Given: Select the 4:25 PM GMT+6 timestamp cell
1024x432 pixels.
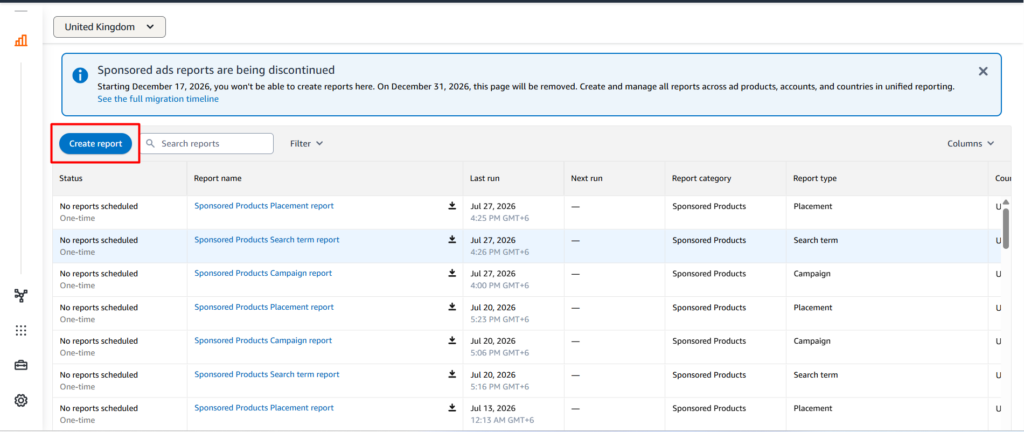Looking at the screenshot, I should 500,218.
